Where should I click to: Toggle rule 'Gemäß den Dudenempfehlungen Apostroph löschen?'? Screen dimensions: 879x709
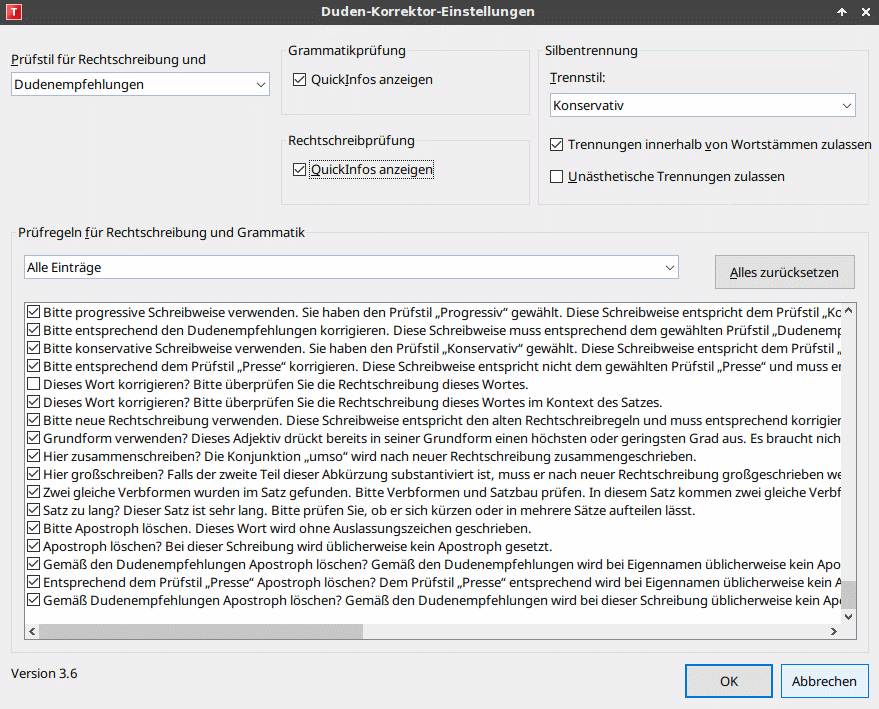pyautogui.click(x=34, y=564)
